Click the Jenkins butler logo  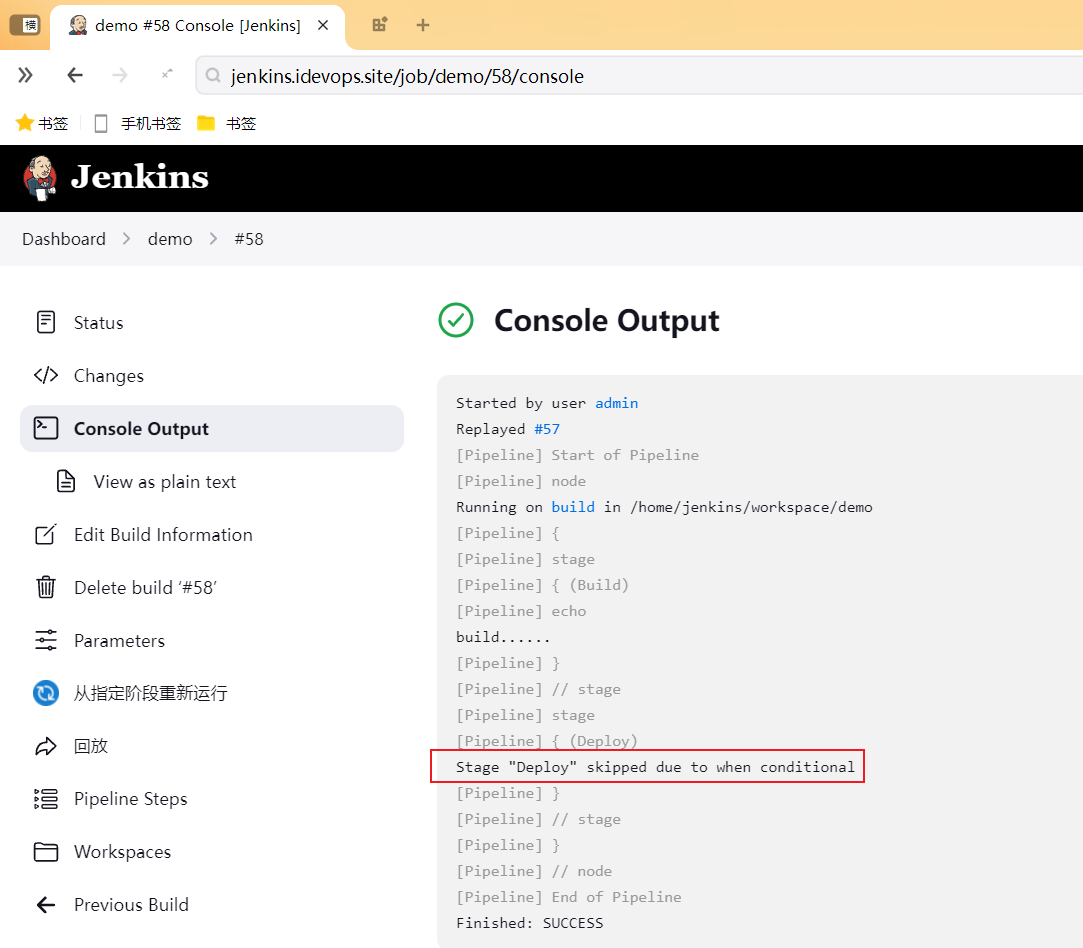[x=40, y=177]
